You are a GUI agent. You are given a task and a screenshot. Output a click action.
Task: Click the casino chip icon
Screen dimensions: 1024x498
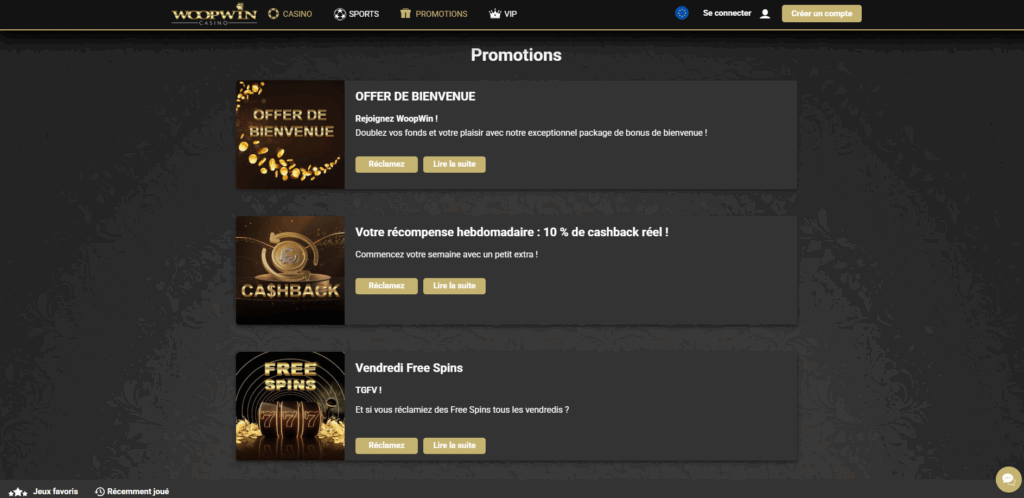tap(274, 14)
